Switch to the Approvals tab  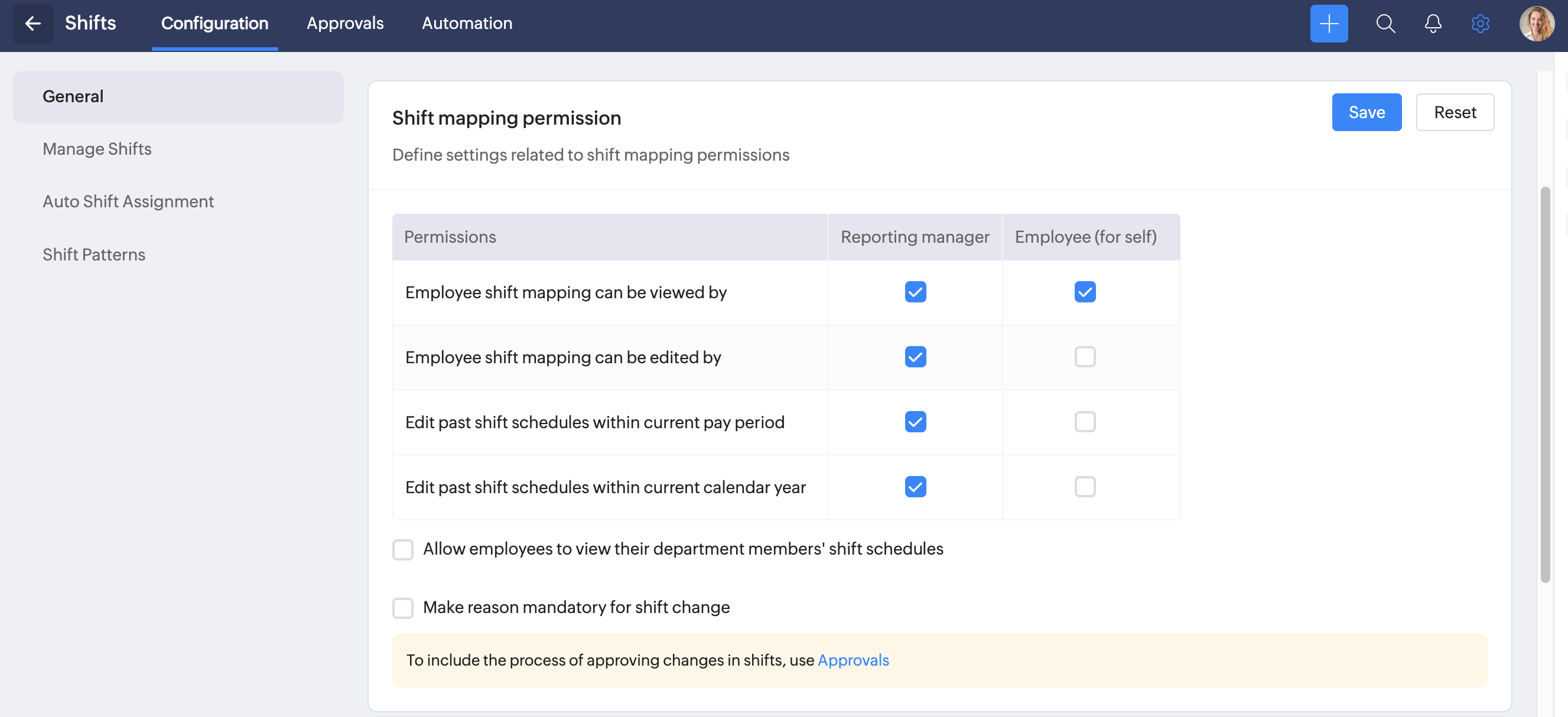(x=344, y=23)
